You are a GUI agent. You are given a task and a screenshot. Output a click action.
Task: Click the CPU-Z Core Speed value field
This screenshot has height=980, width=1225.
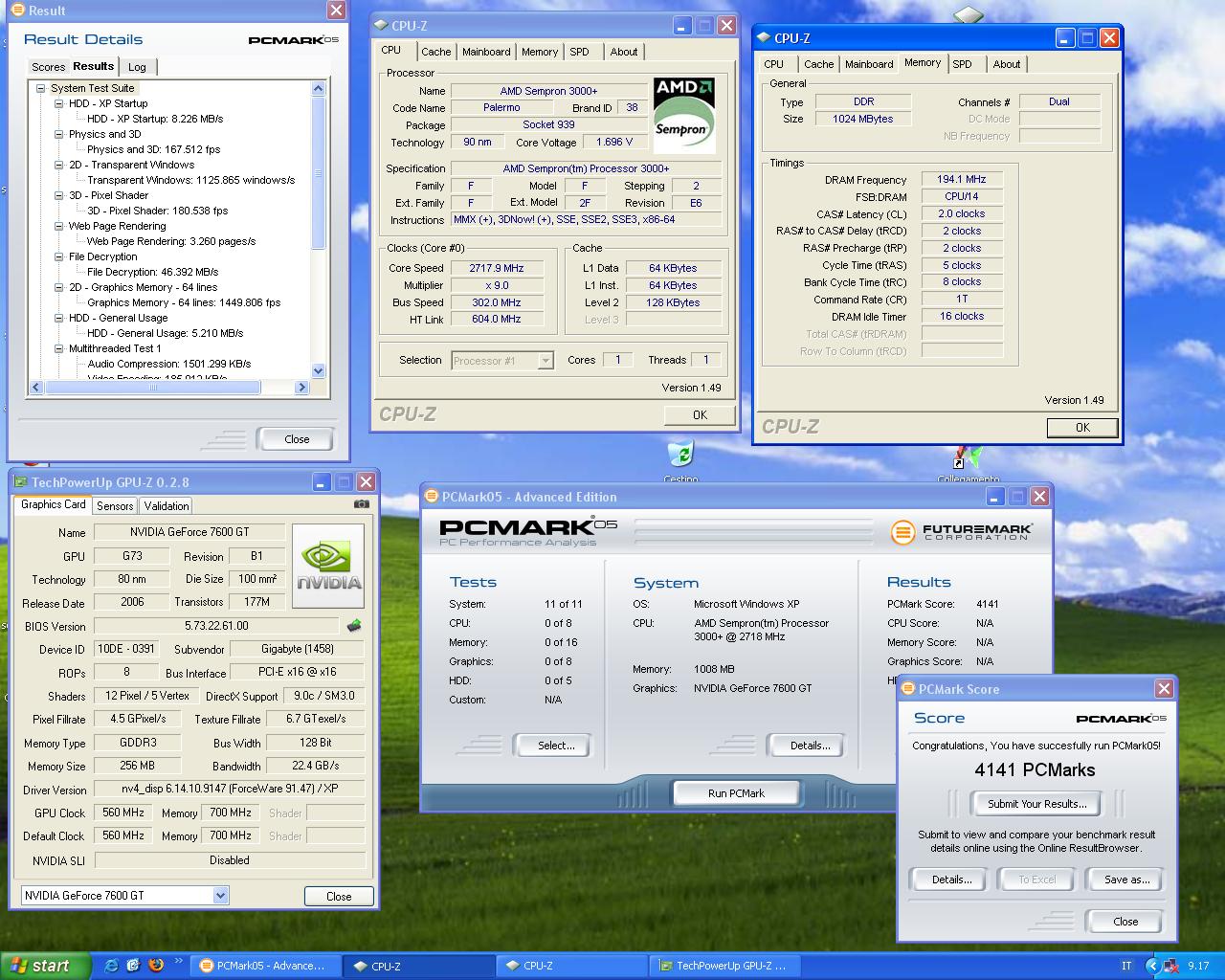pos(497,268)
